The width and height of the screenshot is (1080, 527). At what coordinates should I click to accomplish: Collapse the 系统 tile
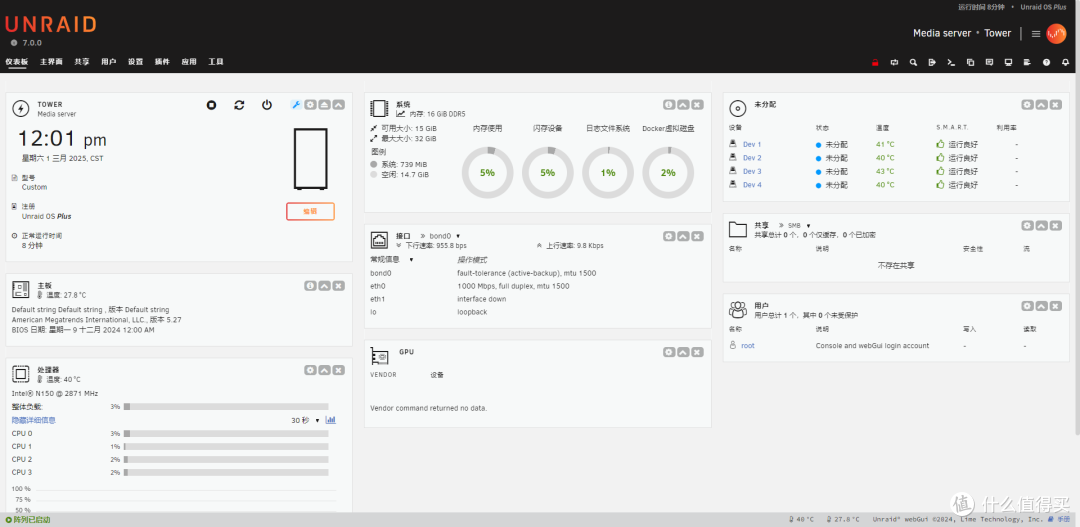pos(683,105)
